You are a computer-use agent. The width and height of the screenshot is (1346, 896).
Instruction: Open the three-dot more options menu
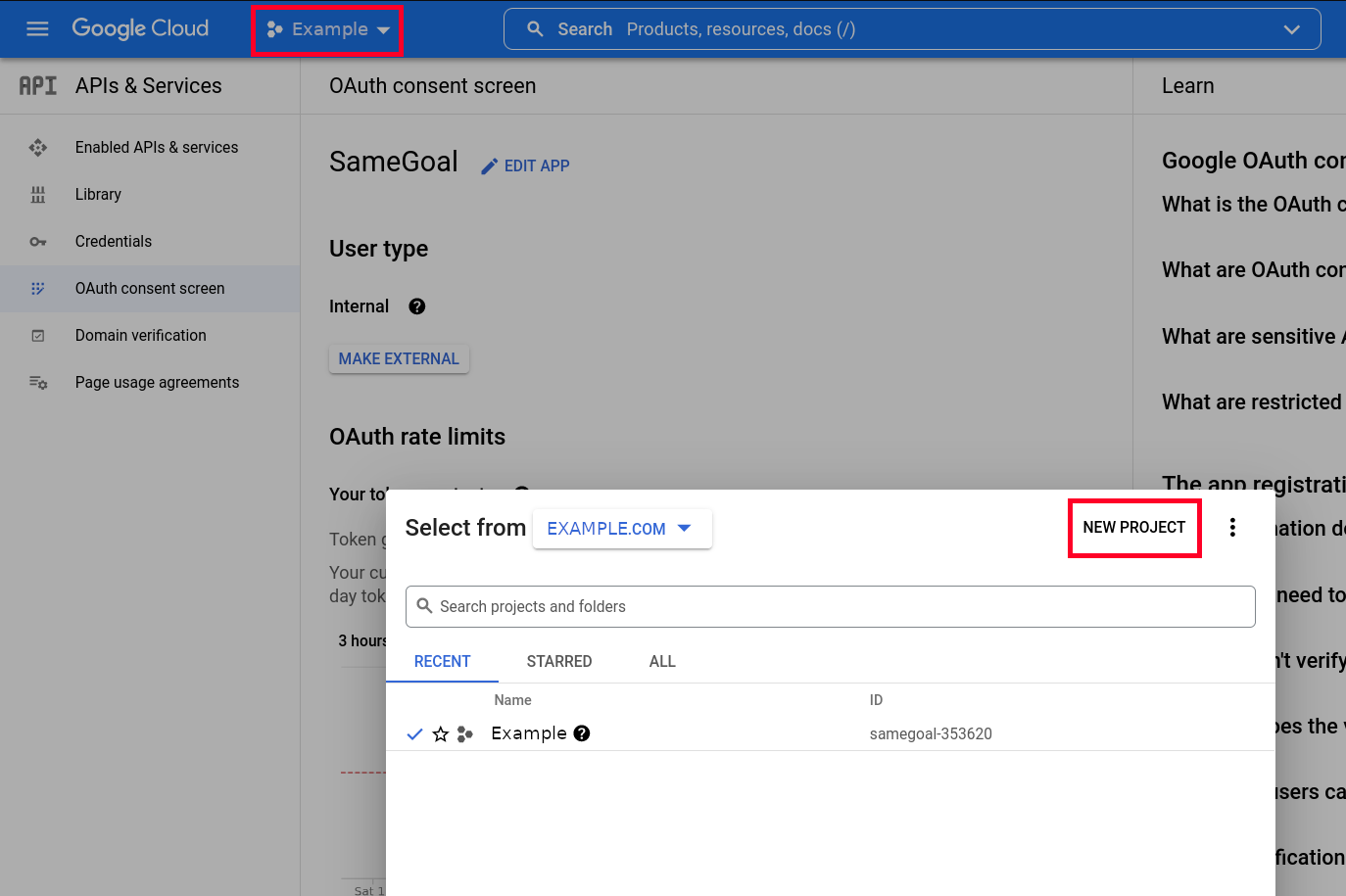1232,527
